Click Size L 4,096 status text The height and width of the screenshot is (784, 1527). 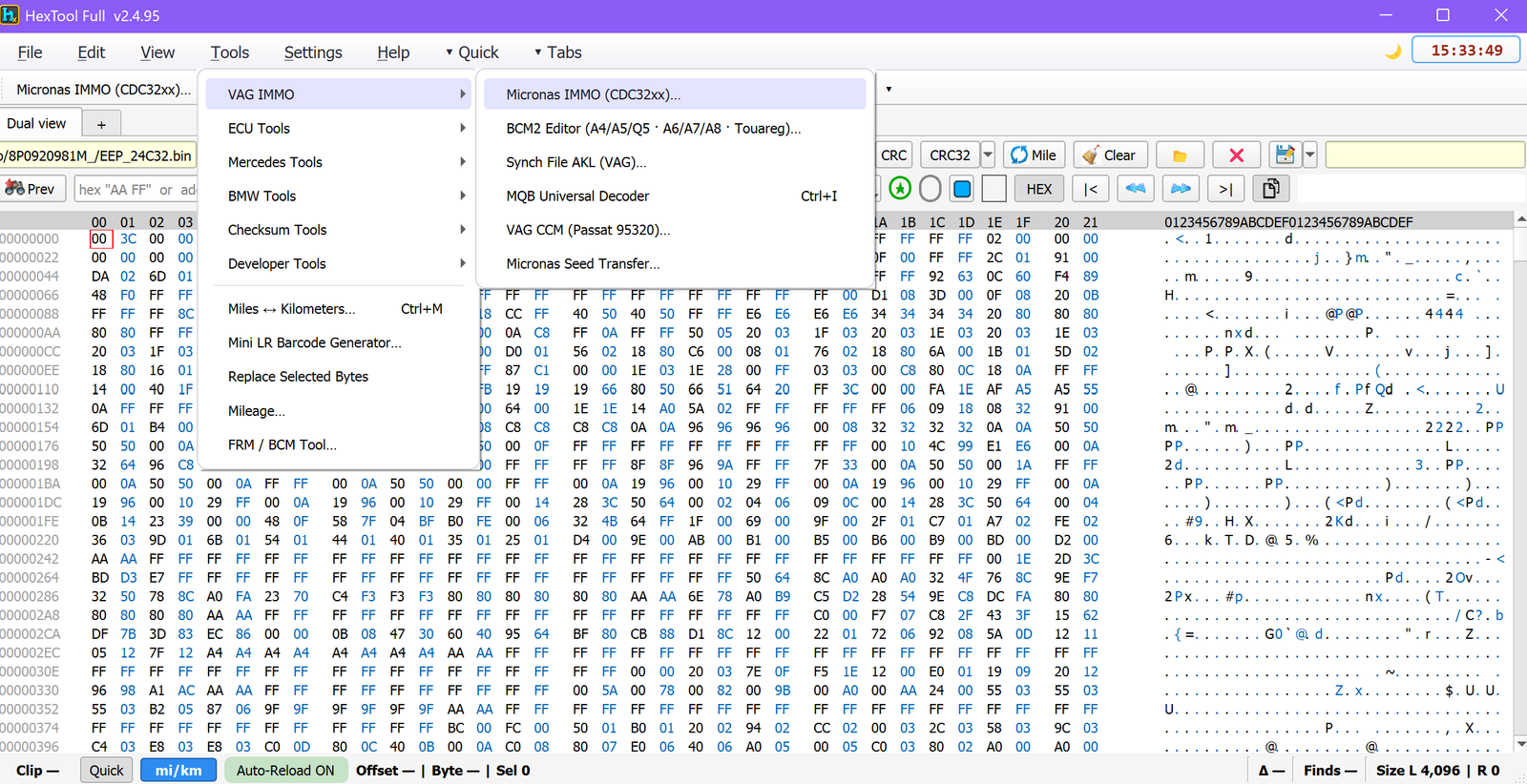click(x=1418, y=771)
